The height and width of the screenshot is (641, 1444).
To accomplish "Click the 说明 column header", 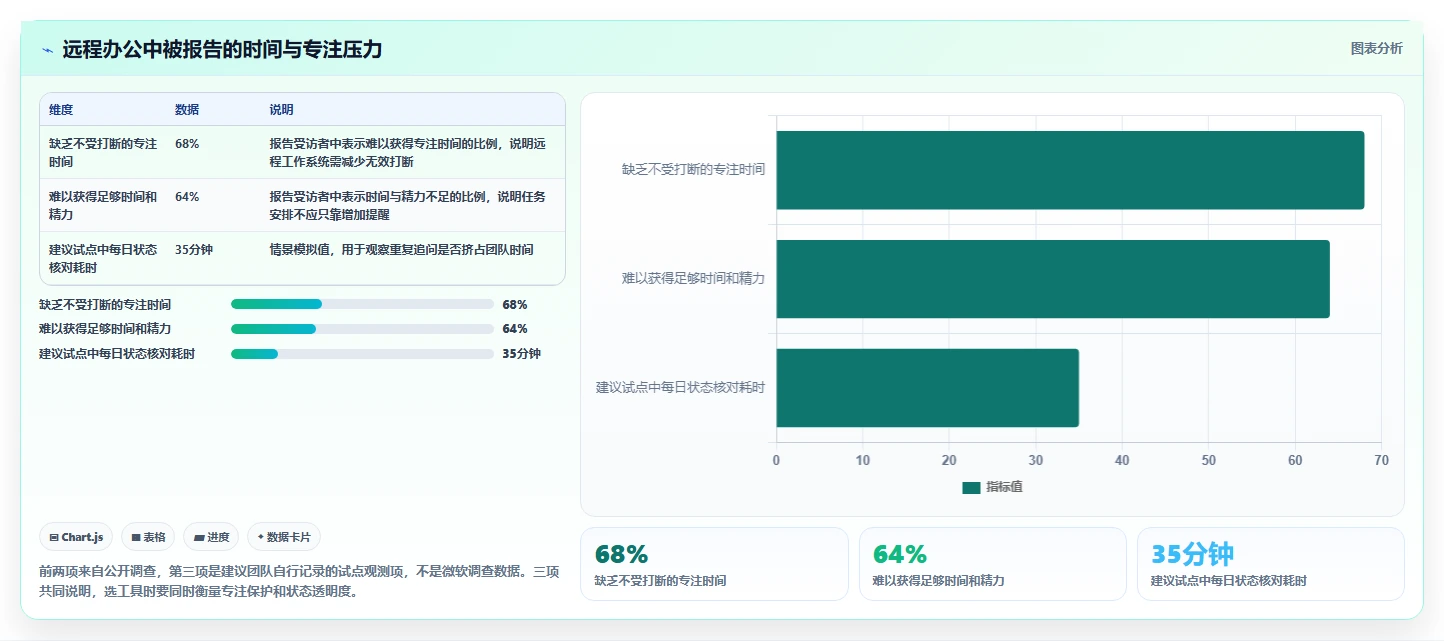I will pyautogui.click(x=281, y=110).
